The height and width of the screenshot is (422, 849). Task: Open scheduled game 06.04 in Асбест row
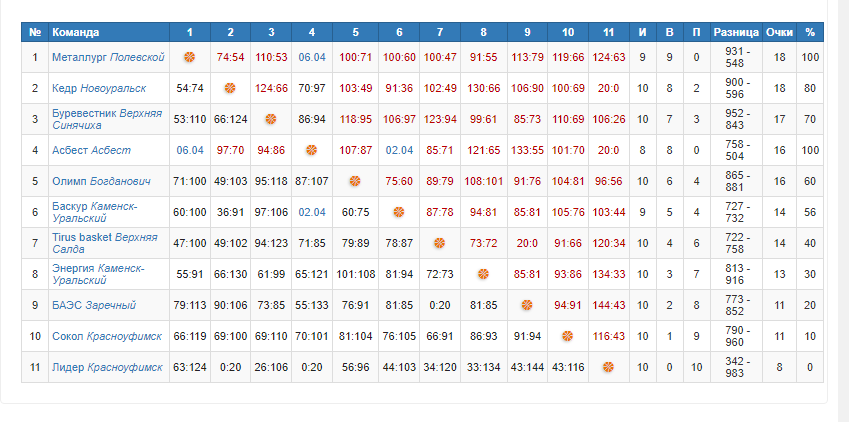coord(190,150)
